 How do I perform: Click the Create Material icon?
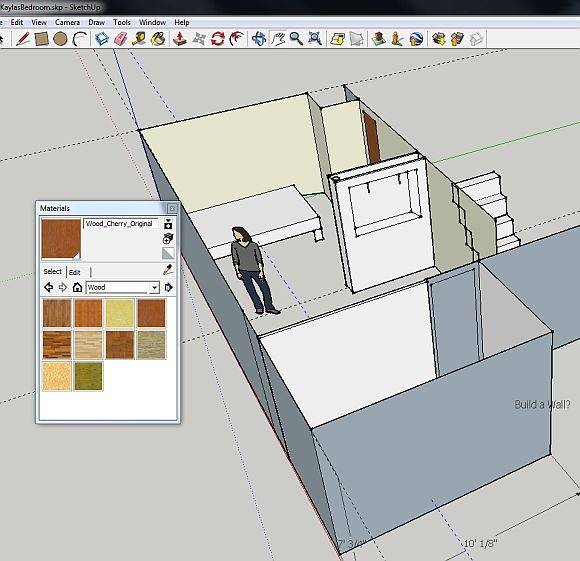click(x=168, y=239)
